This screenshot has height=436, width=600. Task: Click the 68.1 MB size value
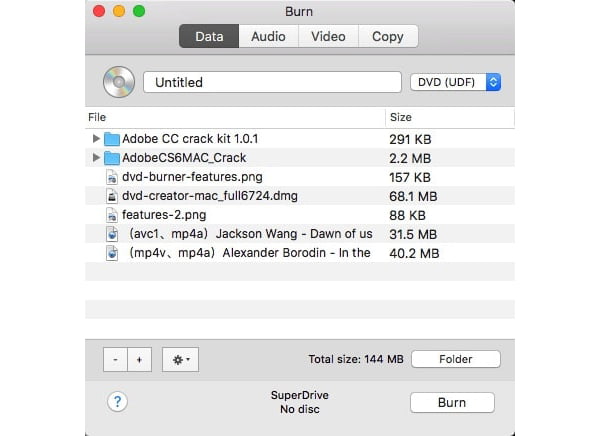click(x=413, y=196)
